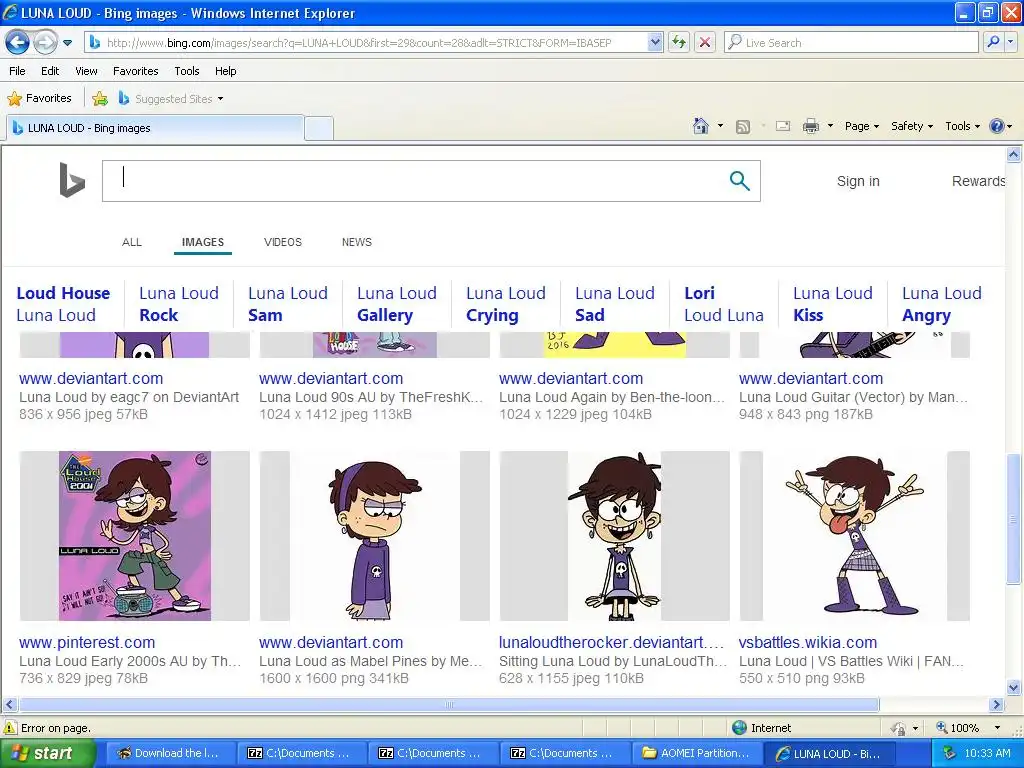
Task: Click the browser Forward arrow button
Action: coord(45,43)
